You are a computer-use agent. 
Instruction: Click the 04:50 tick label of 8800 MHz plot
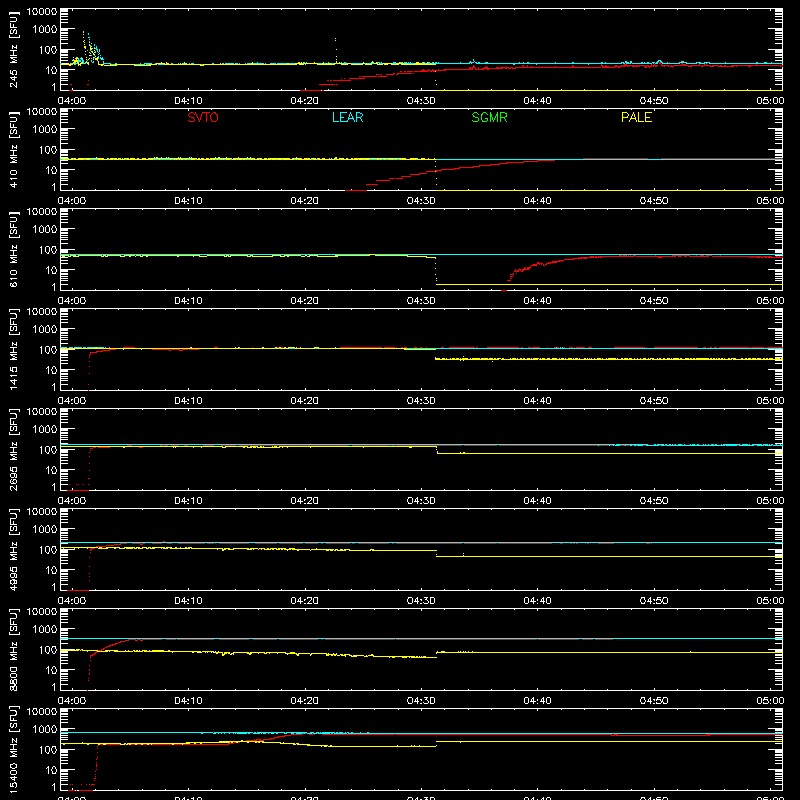[654, 701]
